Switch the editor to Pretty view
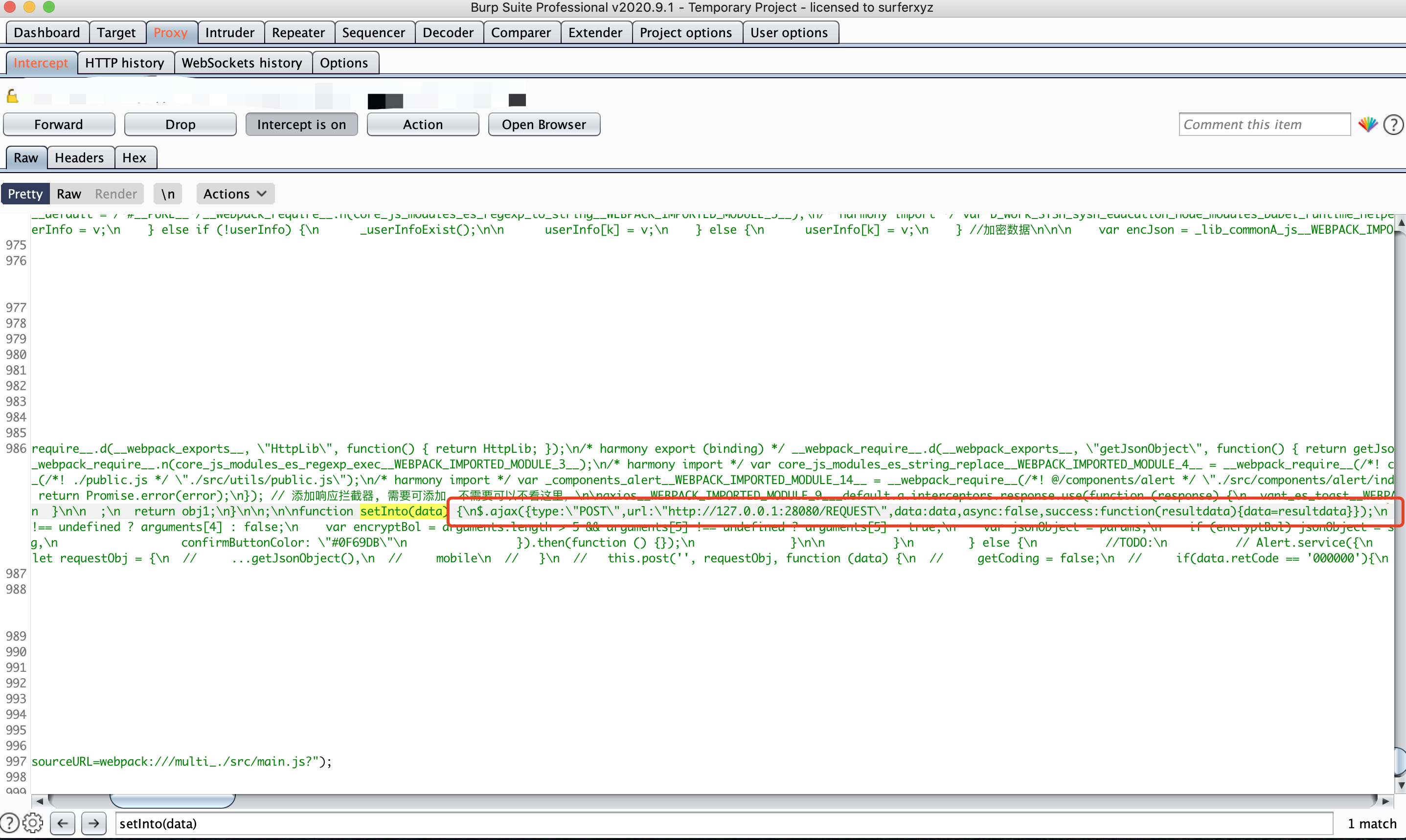This screenshot has height=840, width=1406. pos(25,194)
